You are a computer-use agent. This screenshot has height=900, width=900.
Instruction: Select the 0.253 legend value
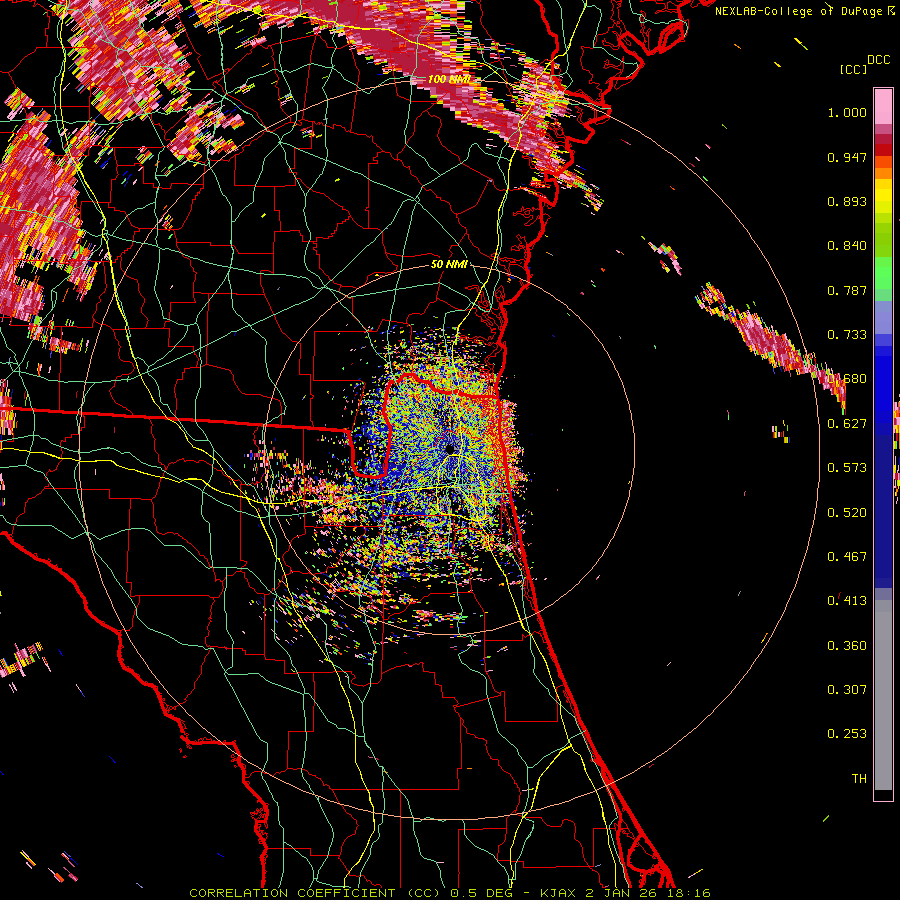pos(847,734)
